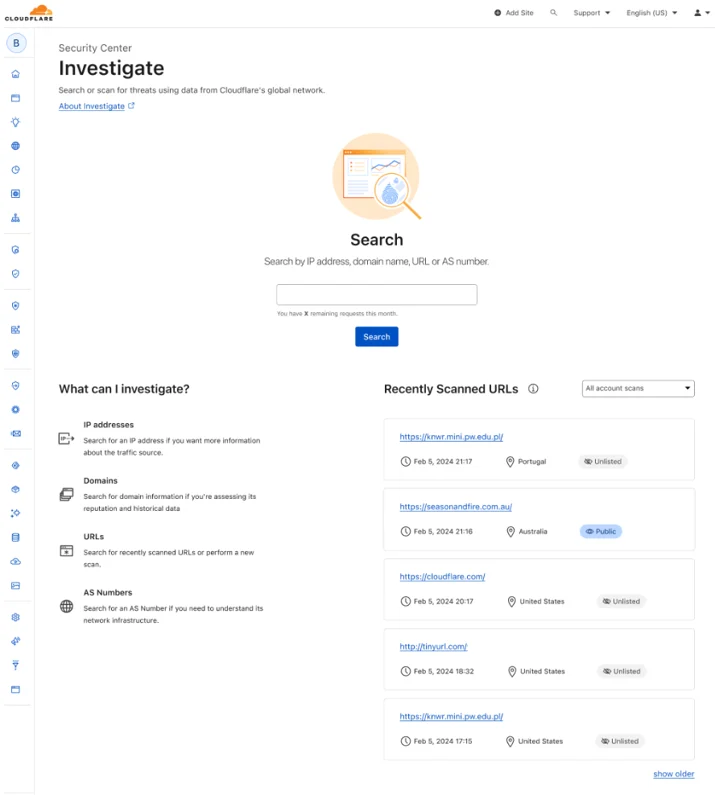Click the 'Feb 5, 2024 20:17' timestamp
The height and width of the screenshot is (795, 715).
tap(443, 601)
